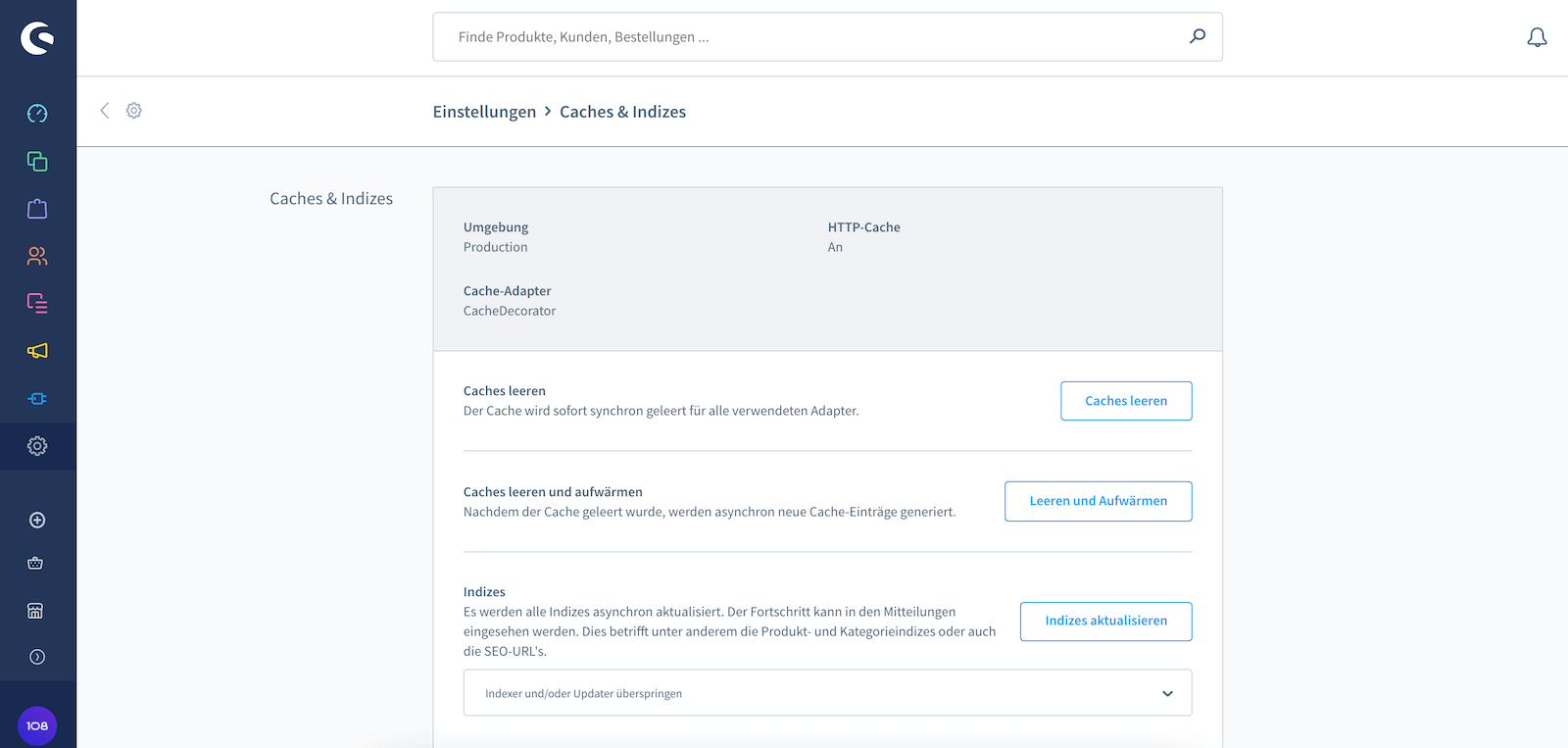Open Marketing via the megaphone icon

coord(37,351)
